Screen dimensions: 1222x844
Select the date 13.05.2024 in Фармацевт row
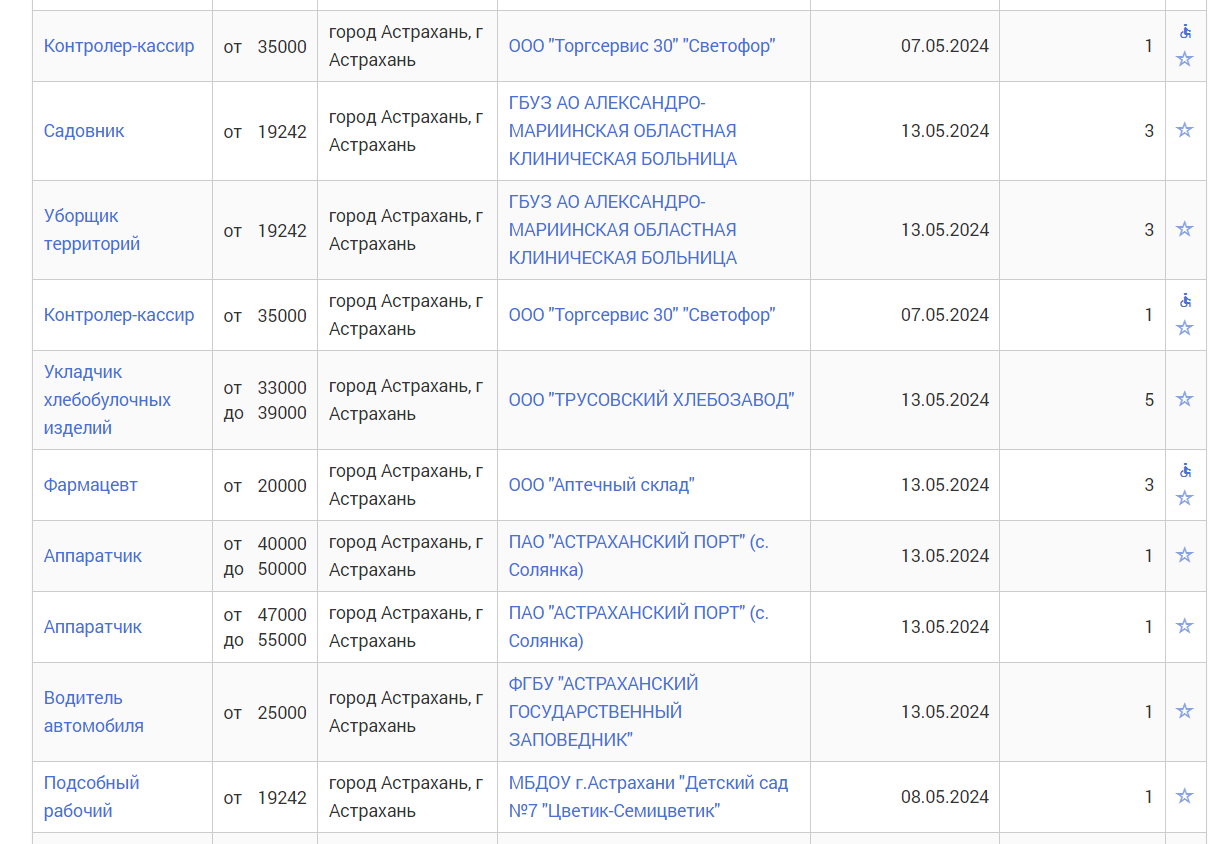click(944, 485)
